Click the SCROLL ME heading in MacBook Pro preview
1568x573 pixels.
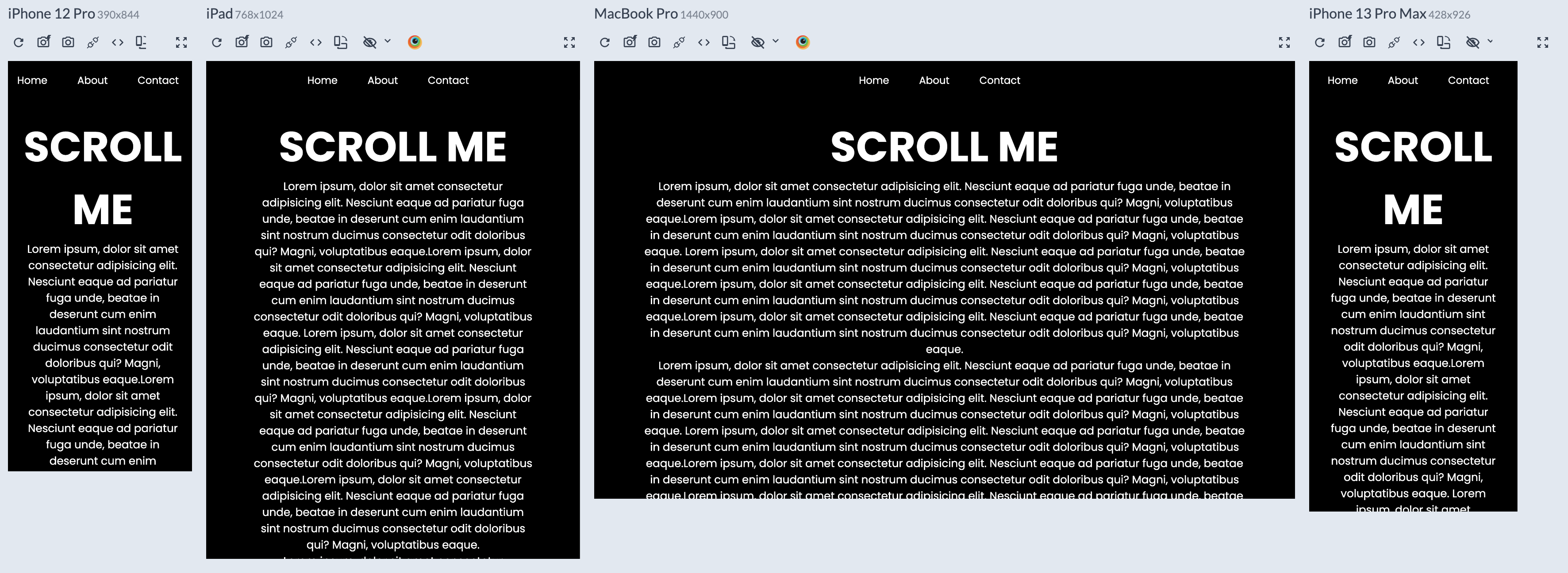coord(944,147)
